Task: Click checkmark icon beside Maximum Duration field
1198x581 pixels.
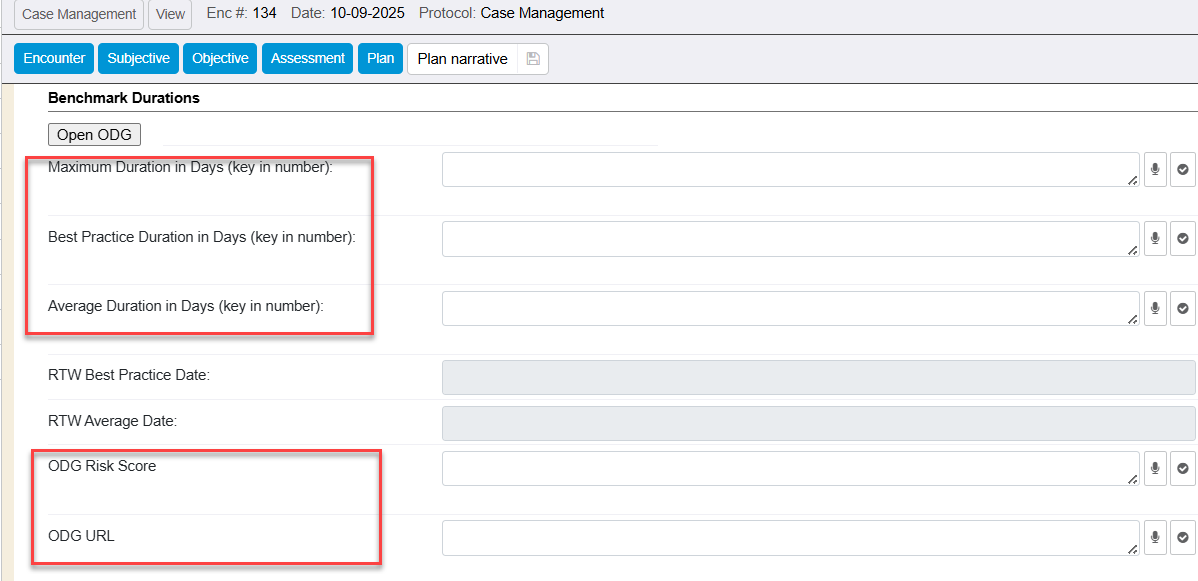Action: (x=1183, y=170)
